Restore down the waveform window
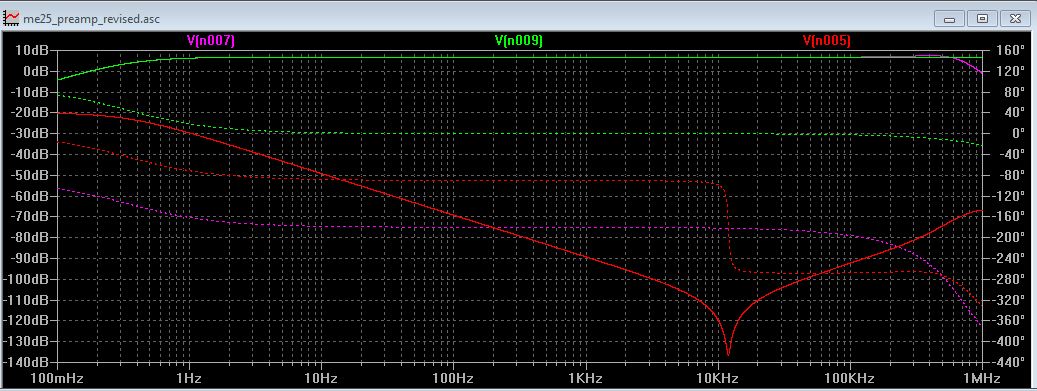The width and height of the screenshot is (1037, 391). (983, 19)
